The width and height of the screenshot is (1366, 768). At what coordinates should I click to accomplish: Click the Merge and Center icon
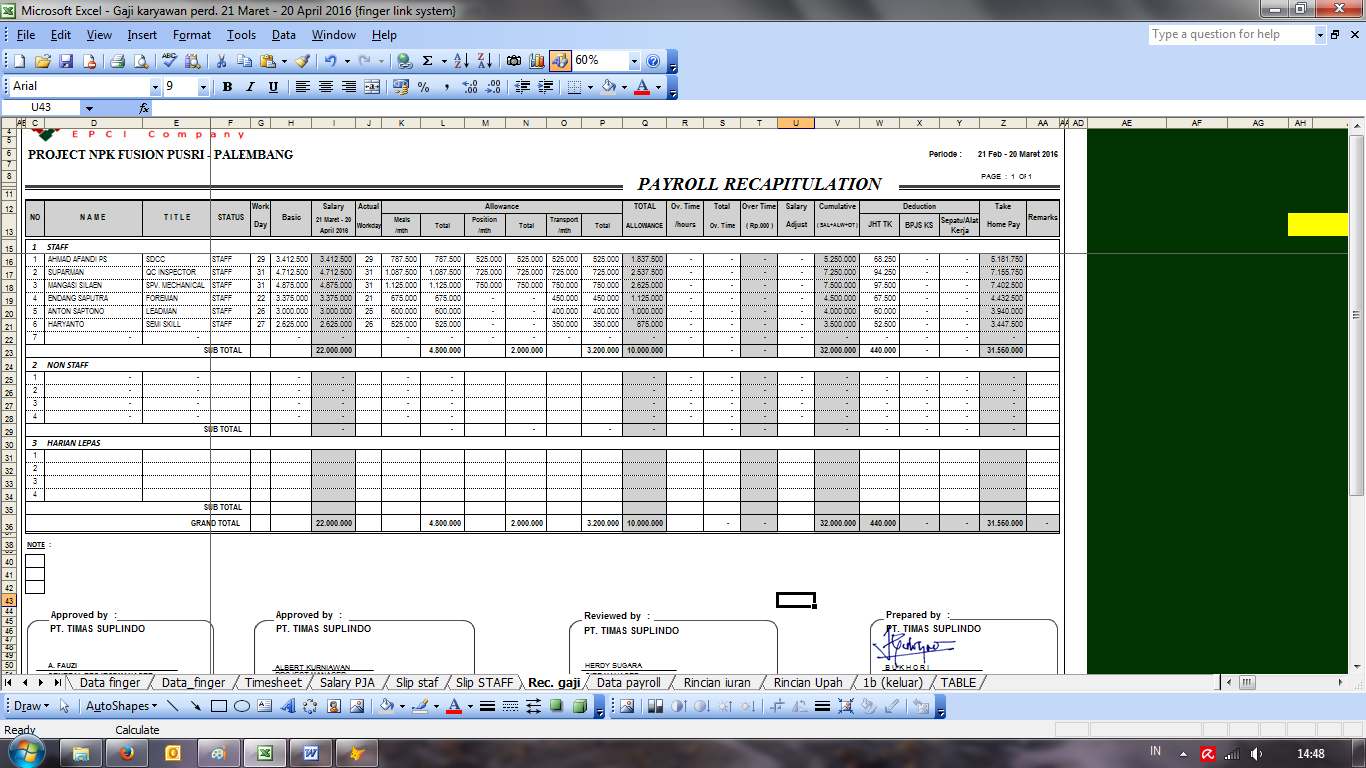[371, 87]
